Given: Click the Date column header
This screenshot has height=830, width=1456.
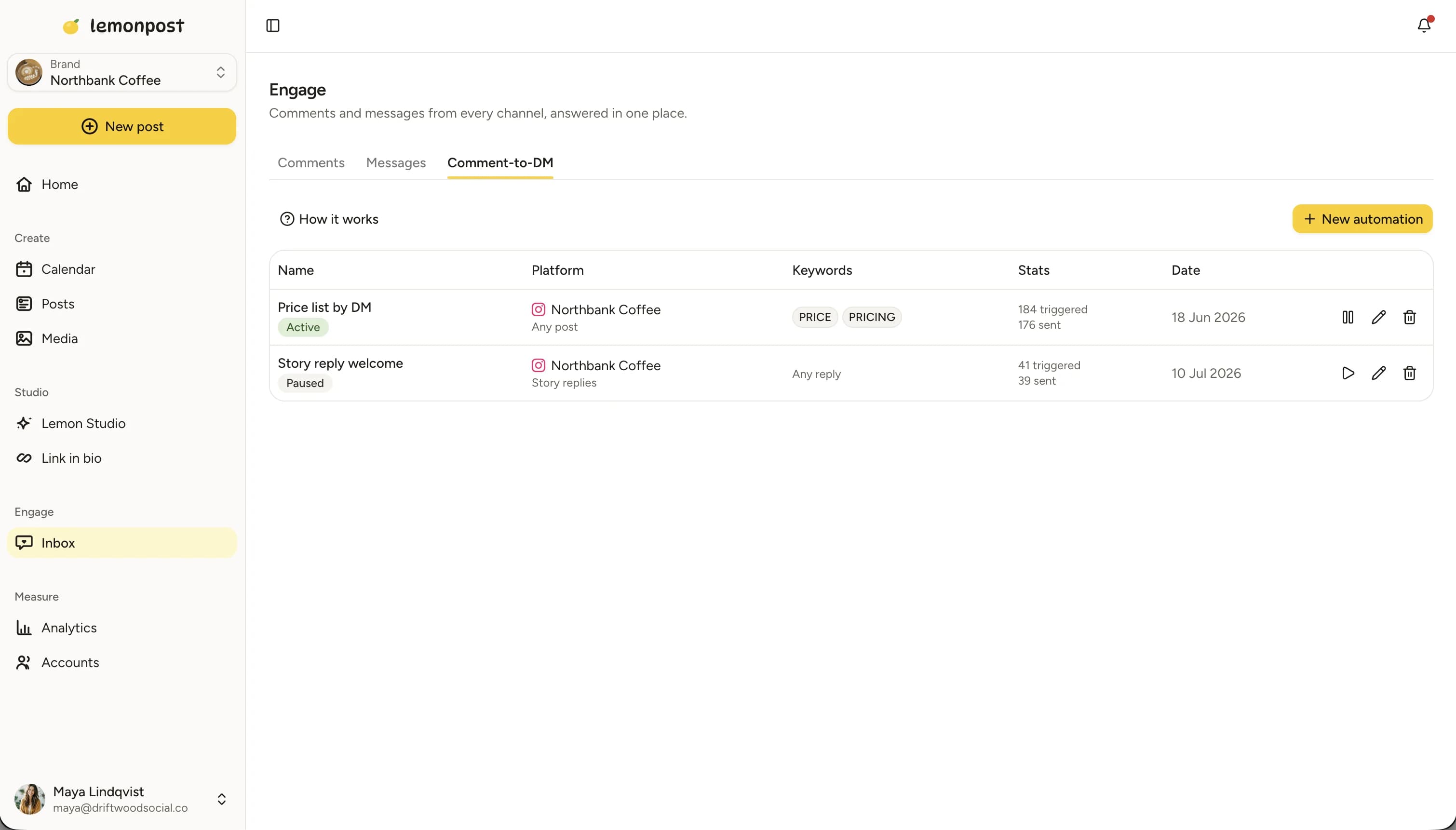Looking at the screenshot, I should pyautogui.click(x=1186, y=270).
